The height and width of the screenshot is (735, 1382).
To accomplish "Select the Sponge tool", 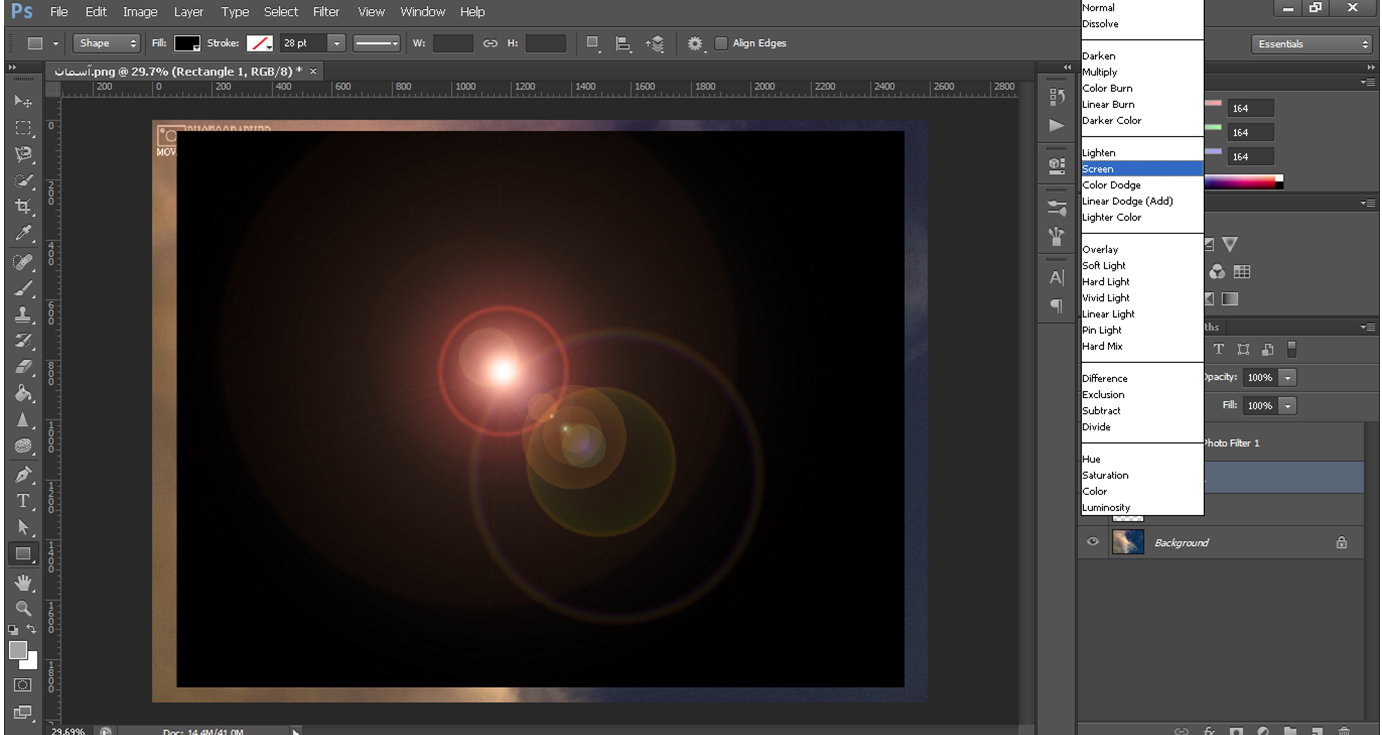I will [x=23, y=446].
